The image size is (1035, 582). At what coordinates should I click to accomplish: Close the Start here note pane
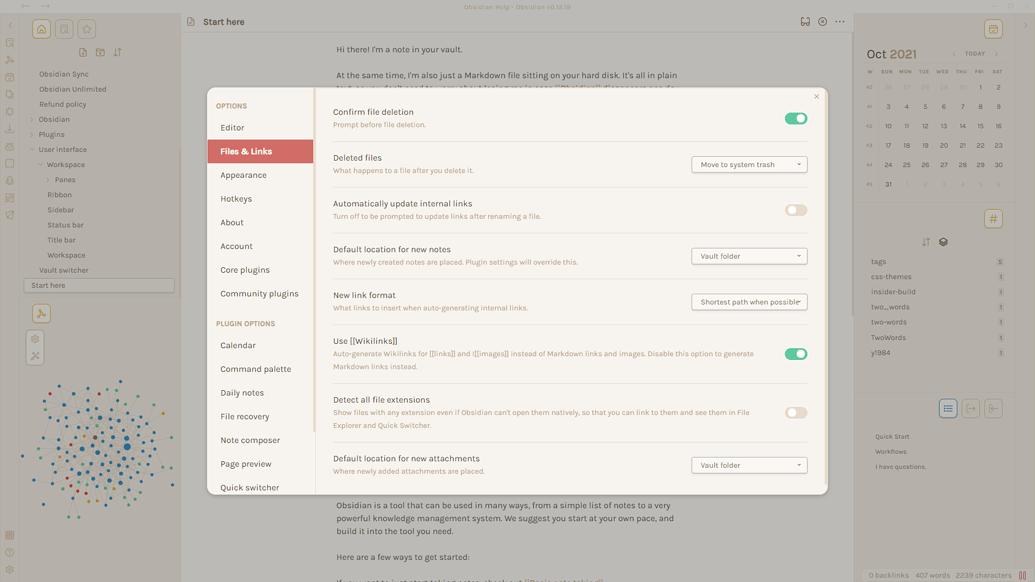click(x=822, y=22)
